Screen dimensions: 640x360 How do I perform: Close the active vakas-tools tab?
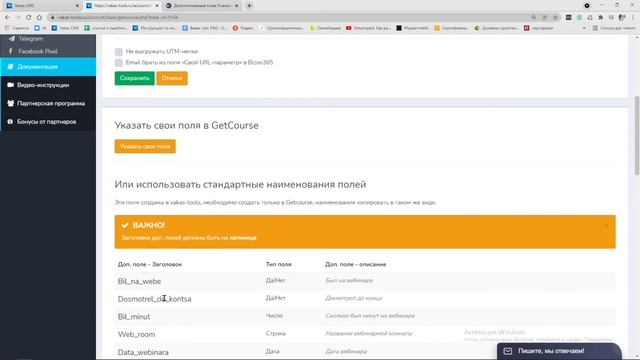157,6
